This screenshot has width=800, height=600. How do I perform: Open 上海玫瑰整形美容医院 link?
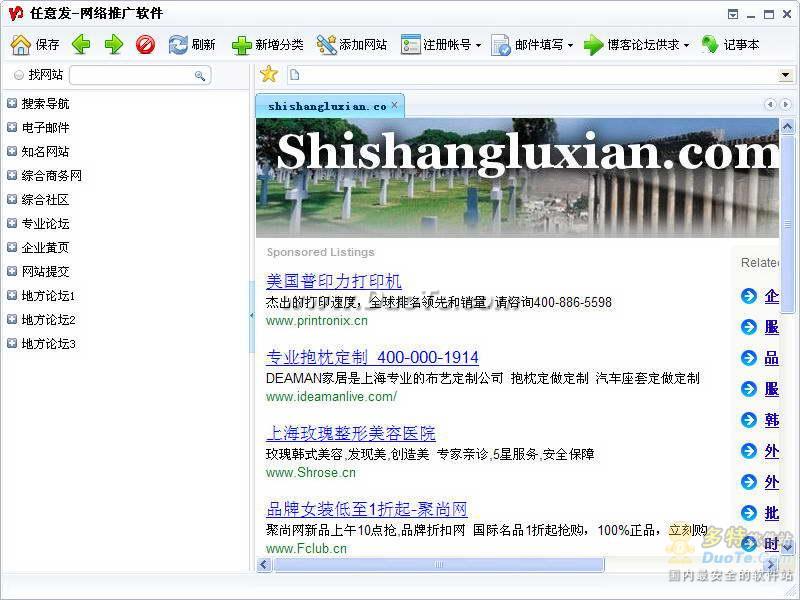tap(351, 433)
